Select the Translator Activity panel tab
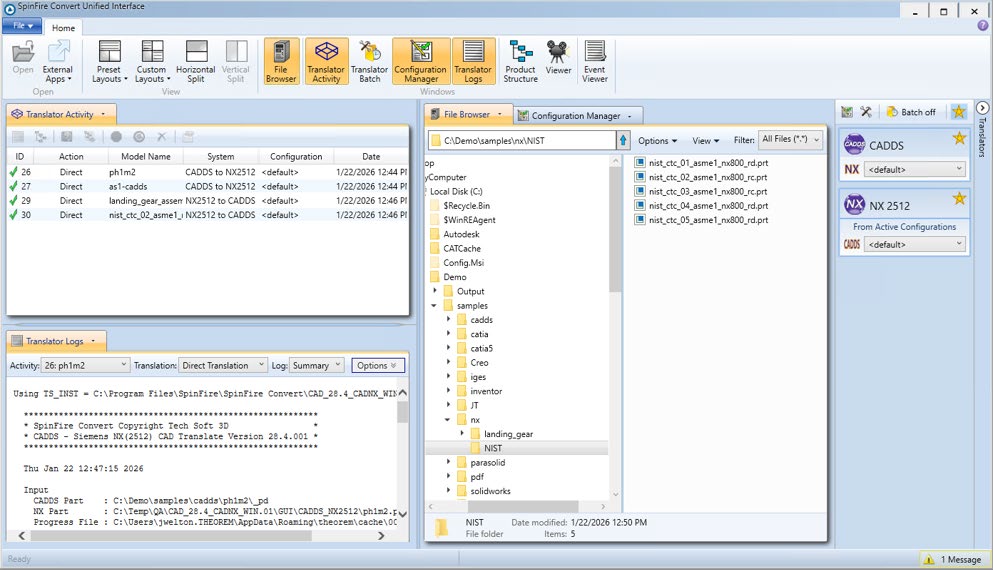993x570 pixels. [x=61, y=114]
